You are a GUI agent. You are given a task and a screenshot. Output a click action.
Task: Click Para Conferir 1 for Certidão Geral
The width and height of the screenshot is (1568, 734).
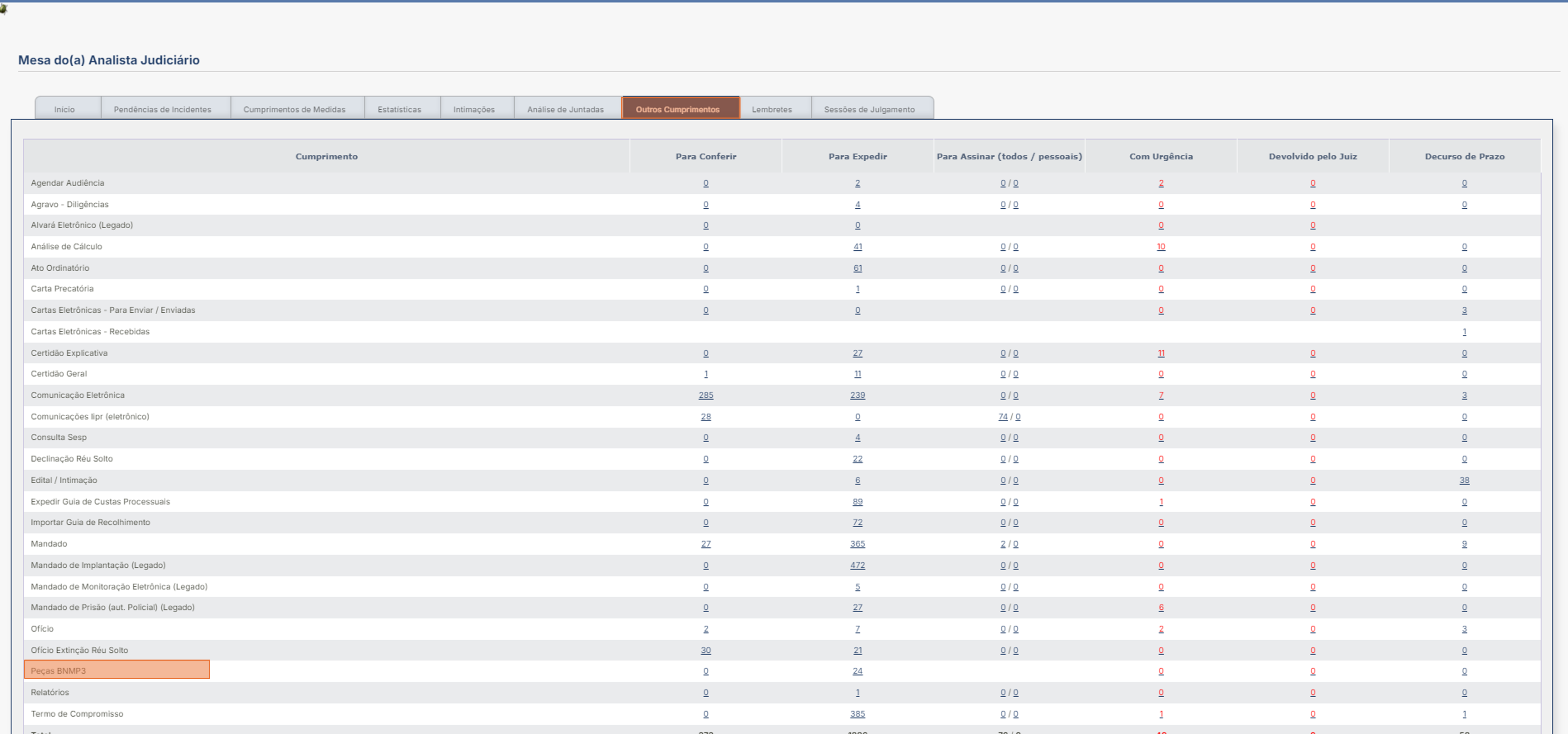tap(706, 374)
